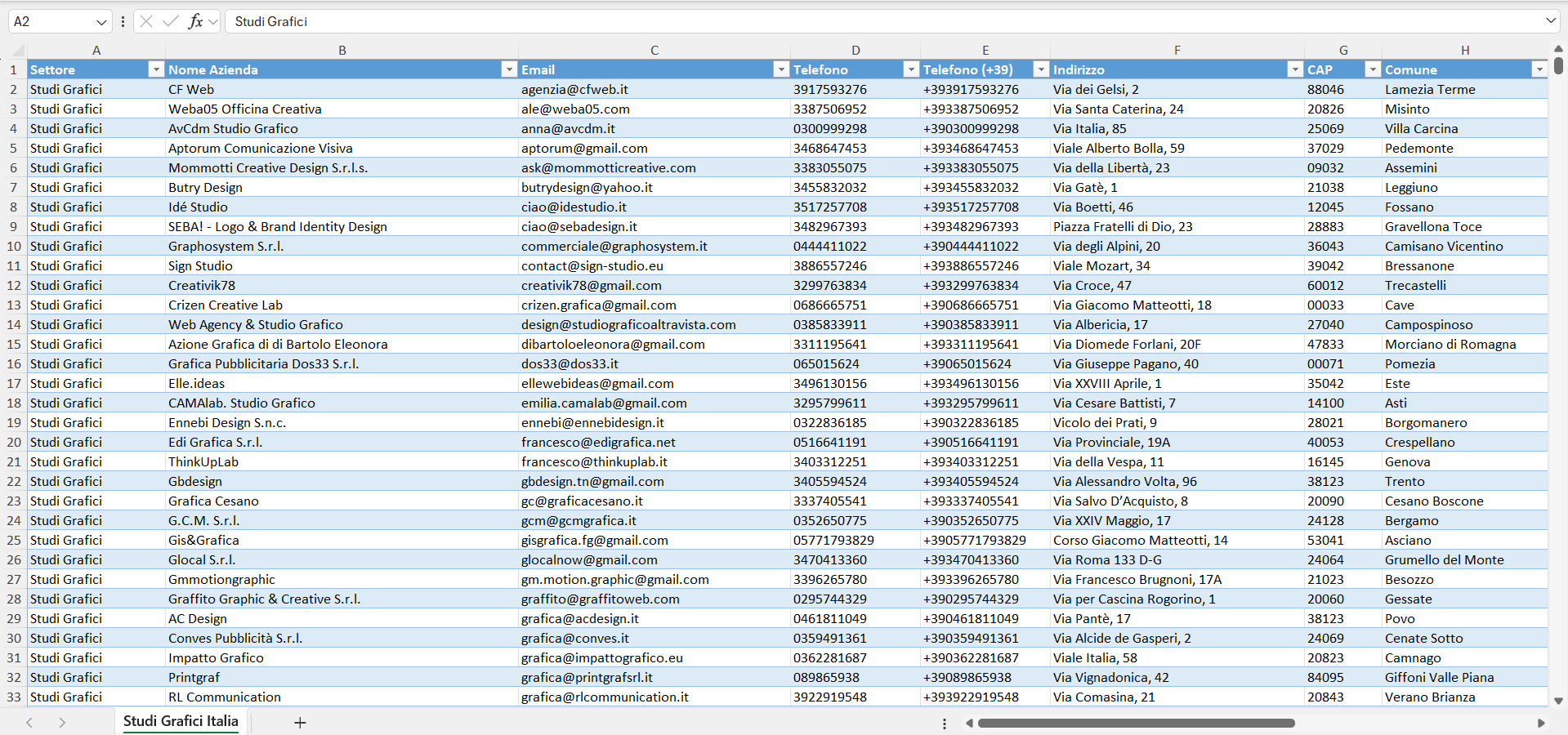Click the vertical scrollbar down arrow
This screenshot has width=1568, height=735.
1558,701
